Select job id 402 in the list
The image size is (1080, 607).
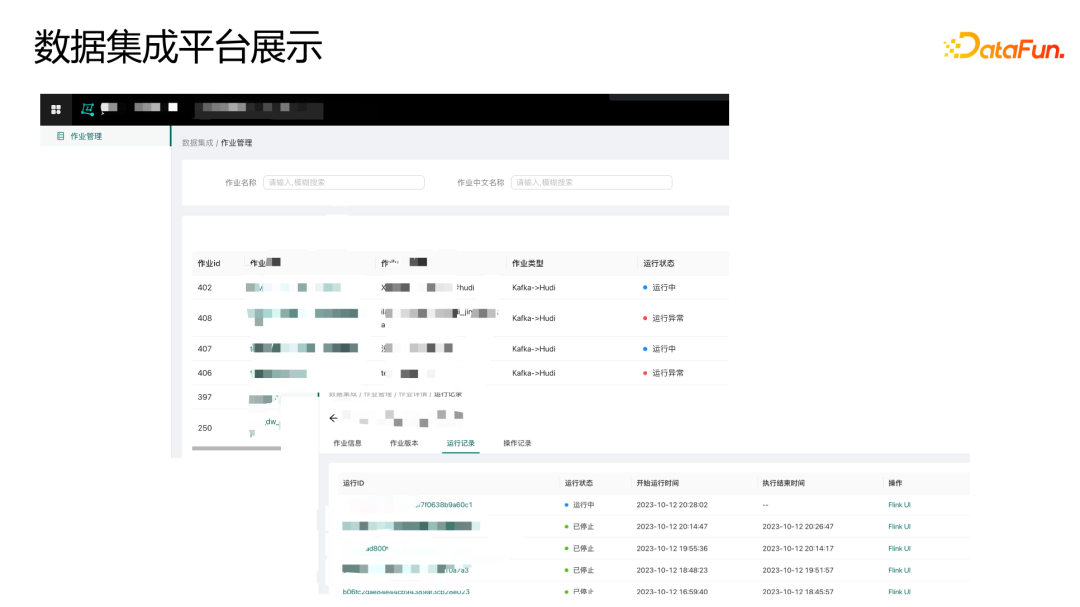point(205,288)
